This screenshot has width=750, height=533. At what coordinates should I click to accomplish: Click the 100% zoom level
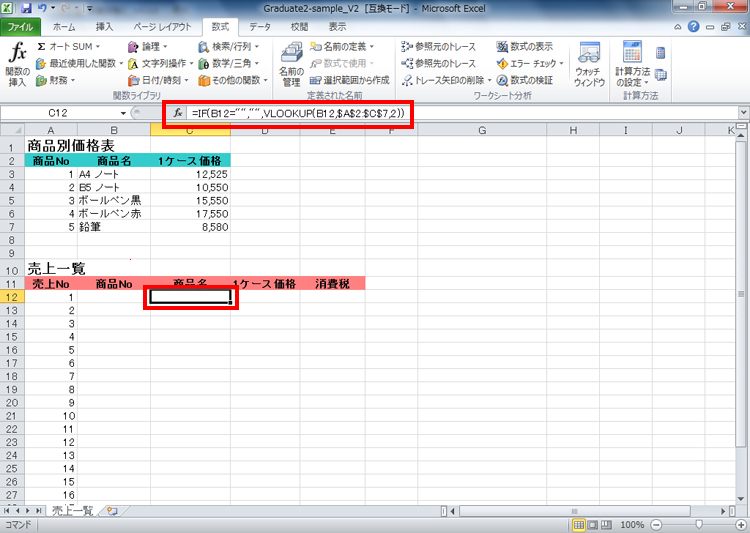coord(632,525)
